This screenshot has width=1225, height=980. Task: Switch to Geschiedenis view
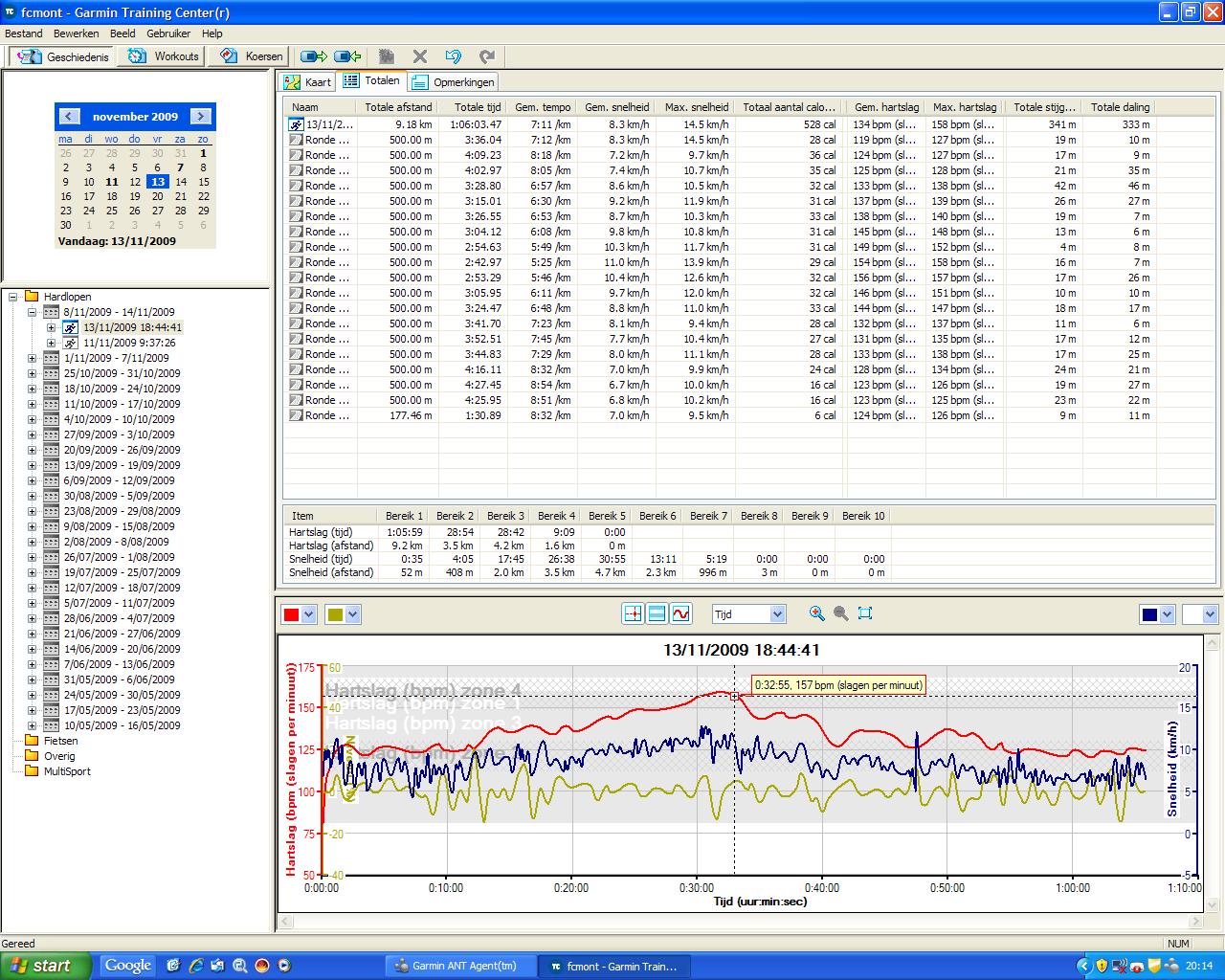coord(63,56)
